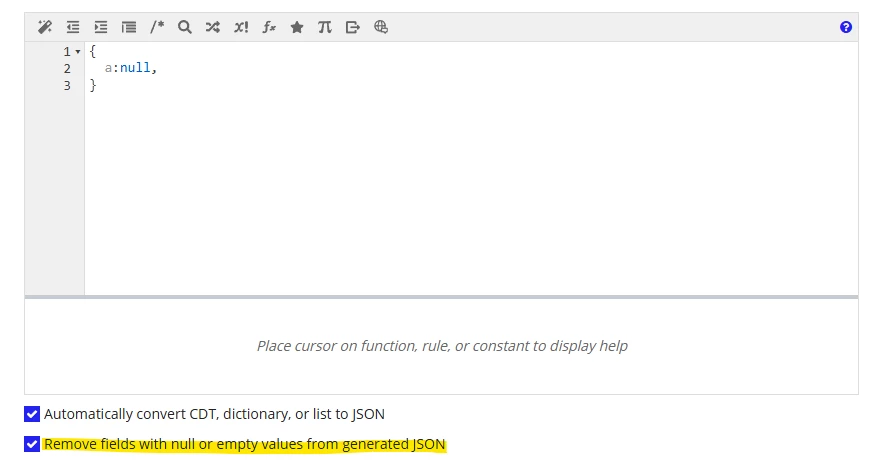This screenshot has height=464, width=882.
Task: Click the closing brace on line 3
Action: point(93,85)
